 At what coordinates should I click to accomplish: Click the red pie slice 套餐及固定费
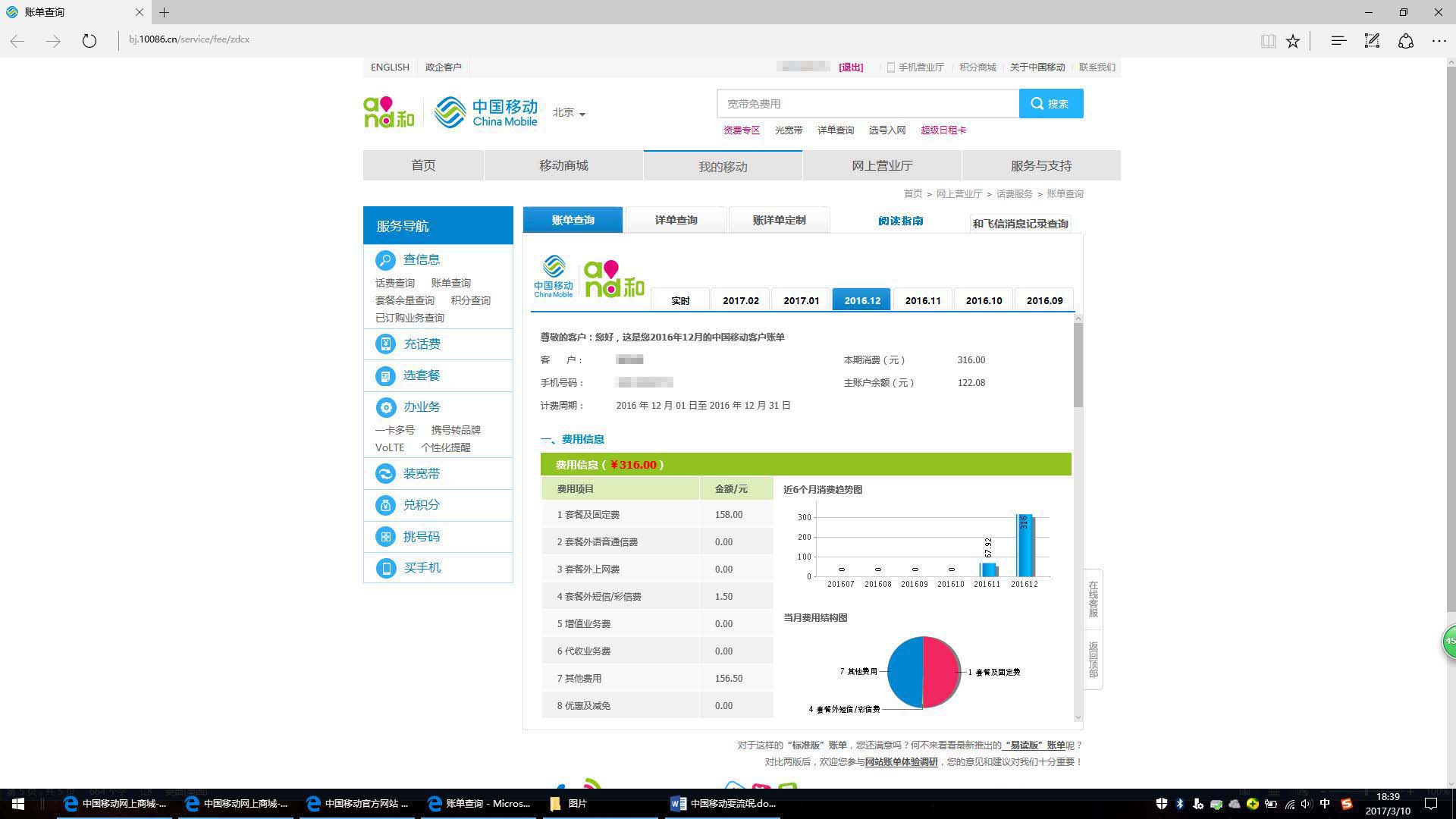(x=942, y=673)
